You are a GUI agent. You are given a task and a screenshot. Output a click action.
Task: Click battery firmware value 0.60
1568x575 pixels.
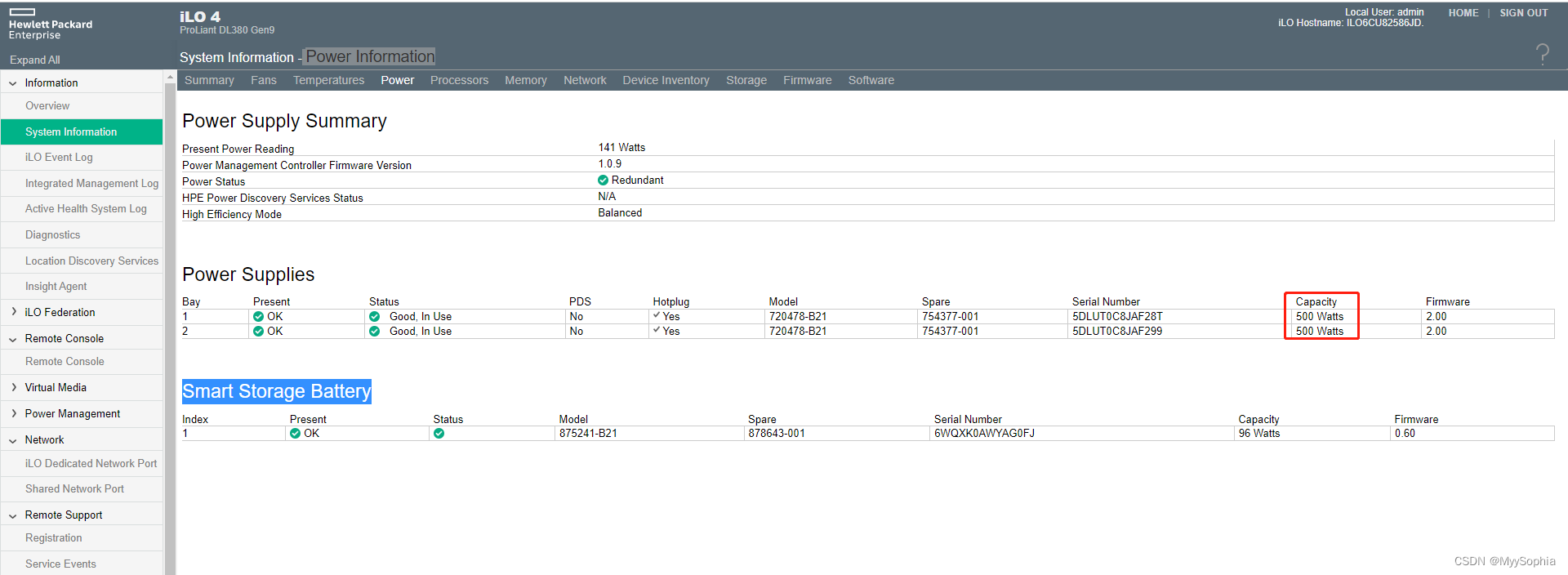(x=1405, y=434)
